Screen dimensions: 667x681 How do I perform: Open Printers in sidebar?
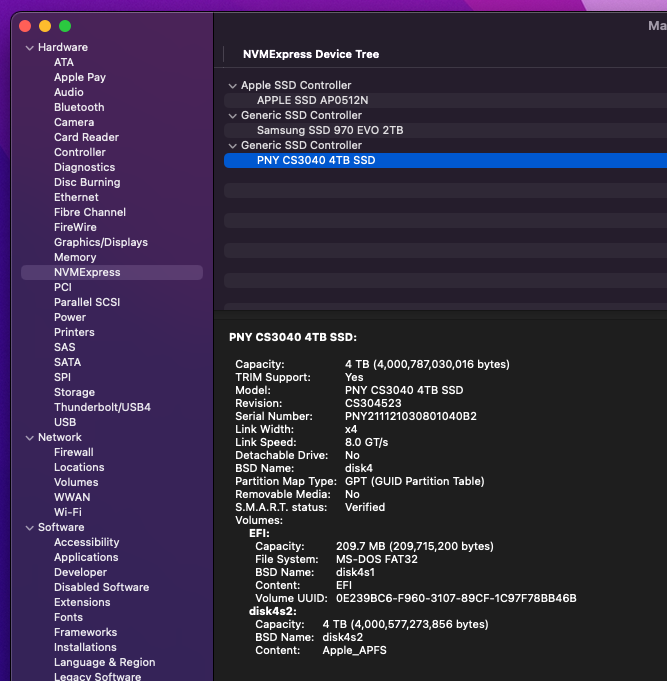pyautogui.click(x=74, y=332)
